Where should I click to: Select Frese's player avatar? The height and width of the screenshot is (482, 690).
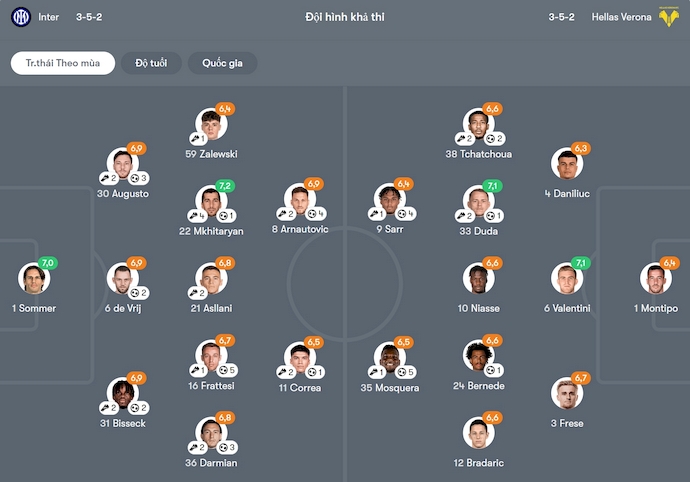567,394
